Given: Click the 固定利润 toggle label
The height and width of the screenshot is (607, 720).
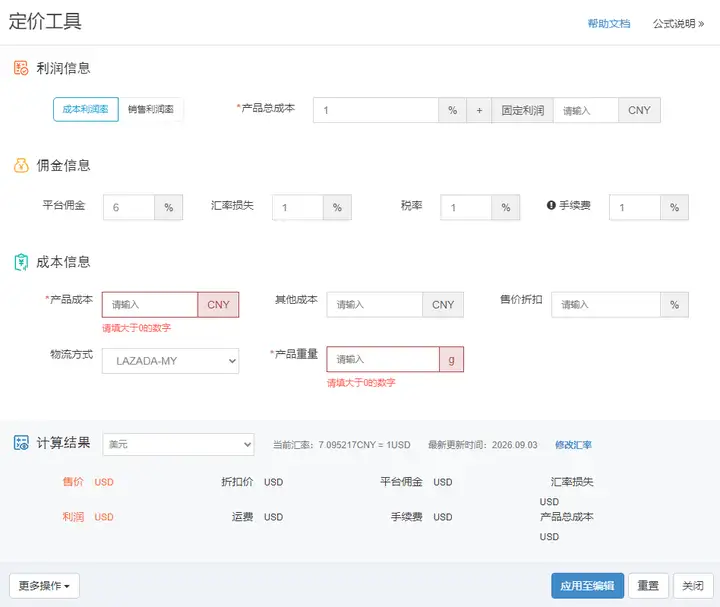Looking at the screenshot, I should 523,110.
